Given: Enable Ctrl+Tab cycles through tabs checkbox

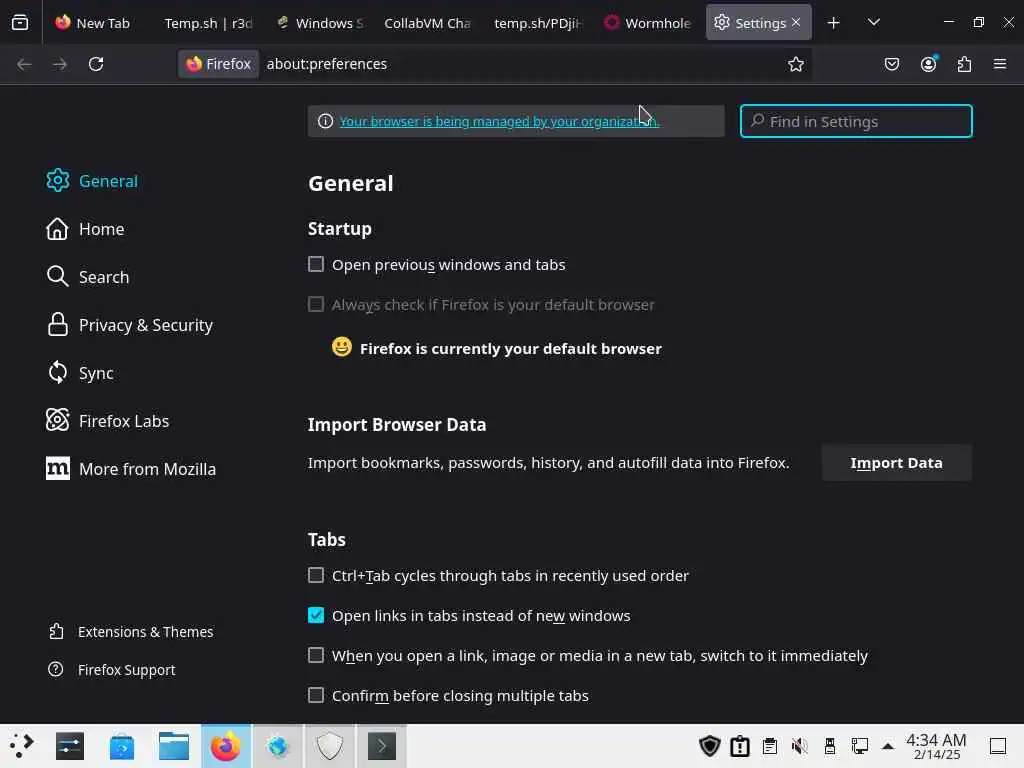Looking at the screenshot, I should 315,575.
